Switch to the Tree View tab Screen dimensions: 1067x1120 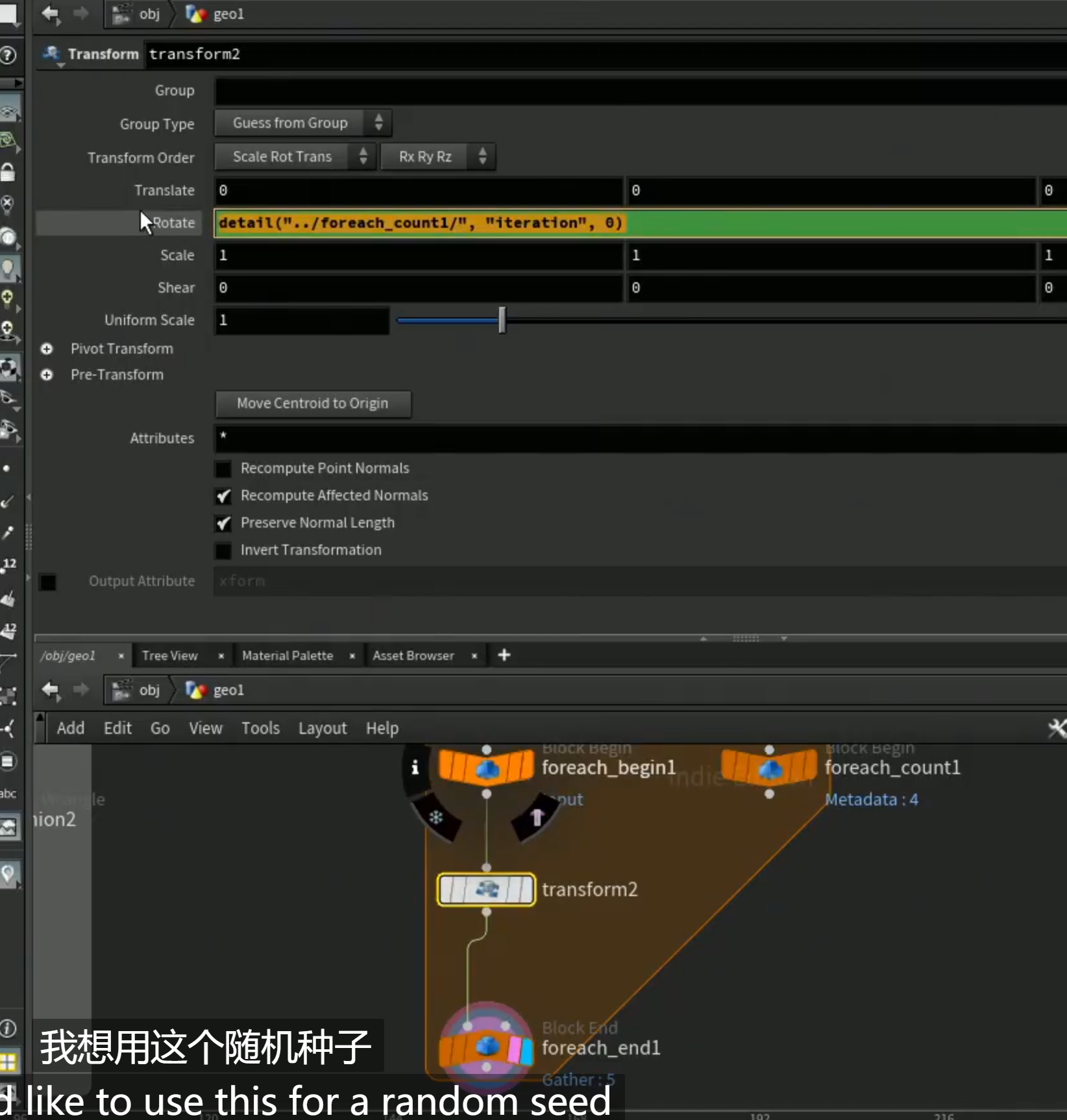170,656
